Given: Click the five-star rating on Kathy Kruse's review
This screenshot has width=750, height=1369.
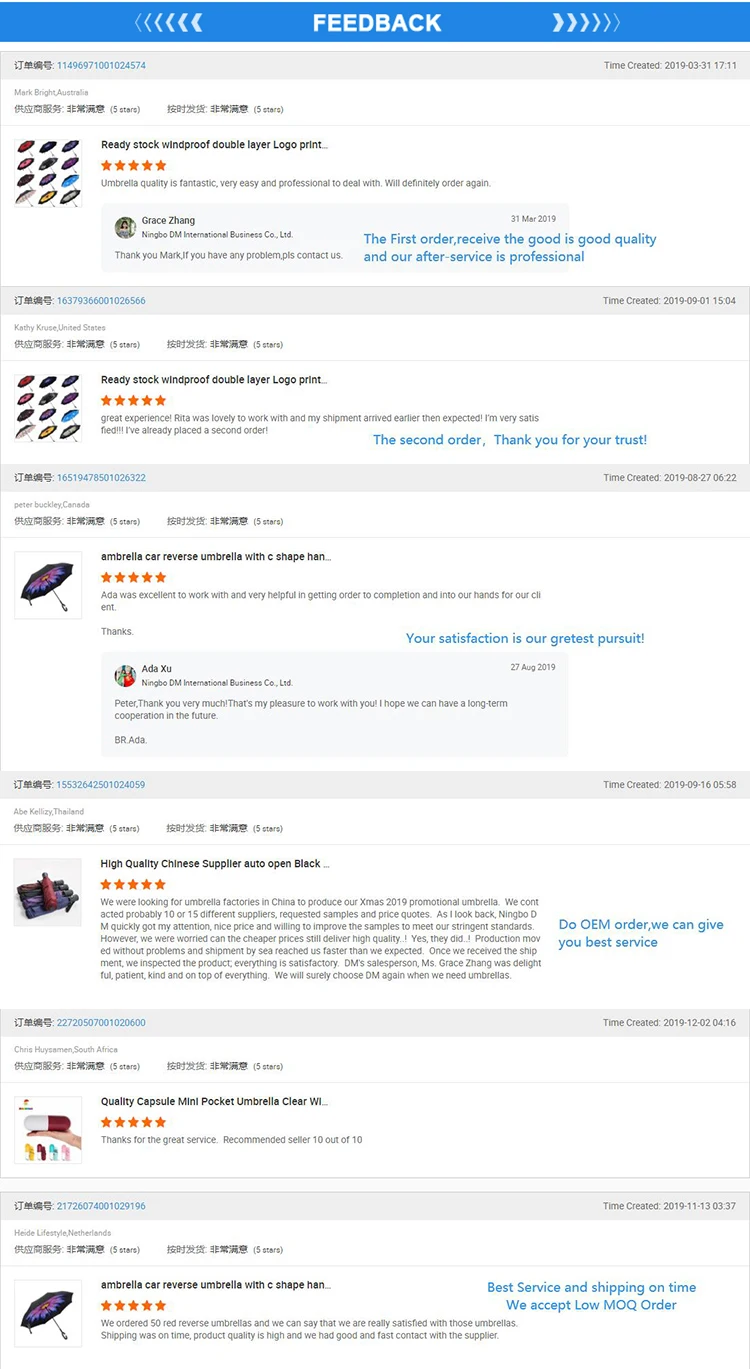Looking at the screenshot, I should coord(133,400).
